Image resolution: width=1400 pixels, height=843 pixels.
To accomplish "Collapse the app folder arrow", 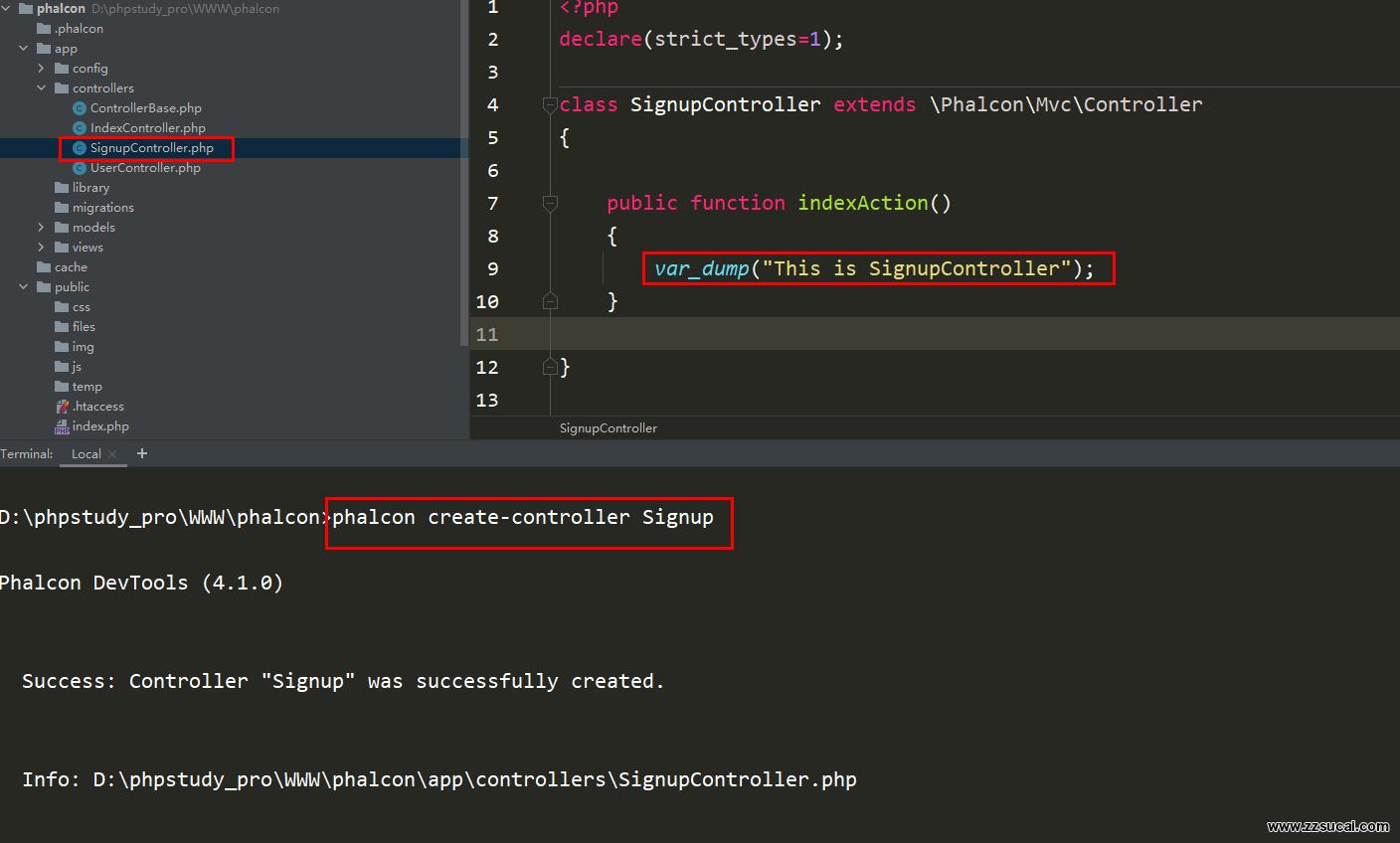I will (x=24, y=48).
